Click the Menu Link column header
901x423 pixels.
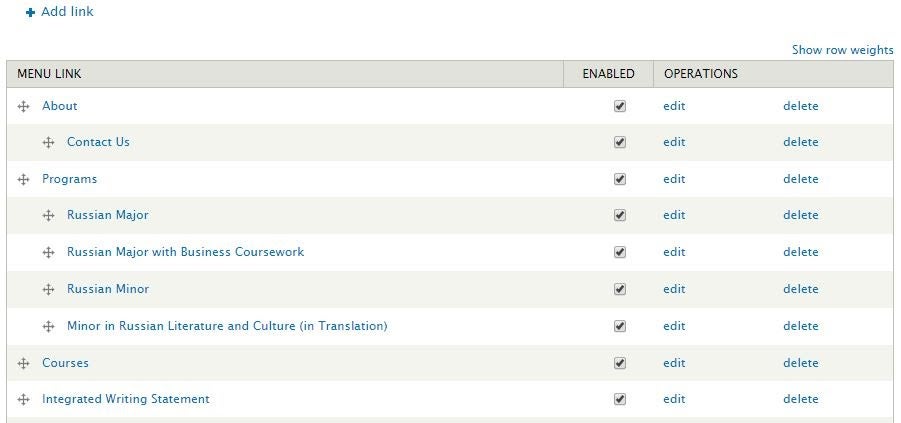[49, 74]
